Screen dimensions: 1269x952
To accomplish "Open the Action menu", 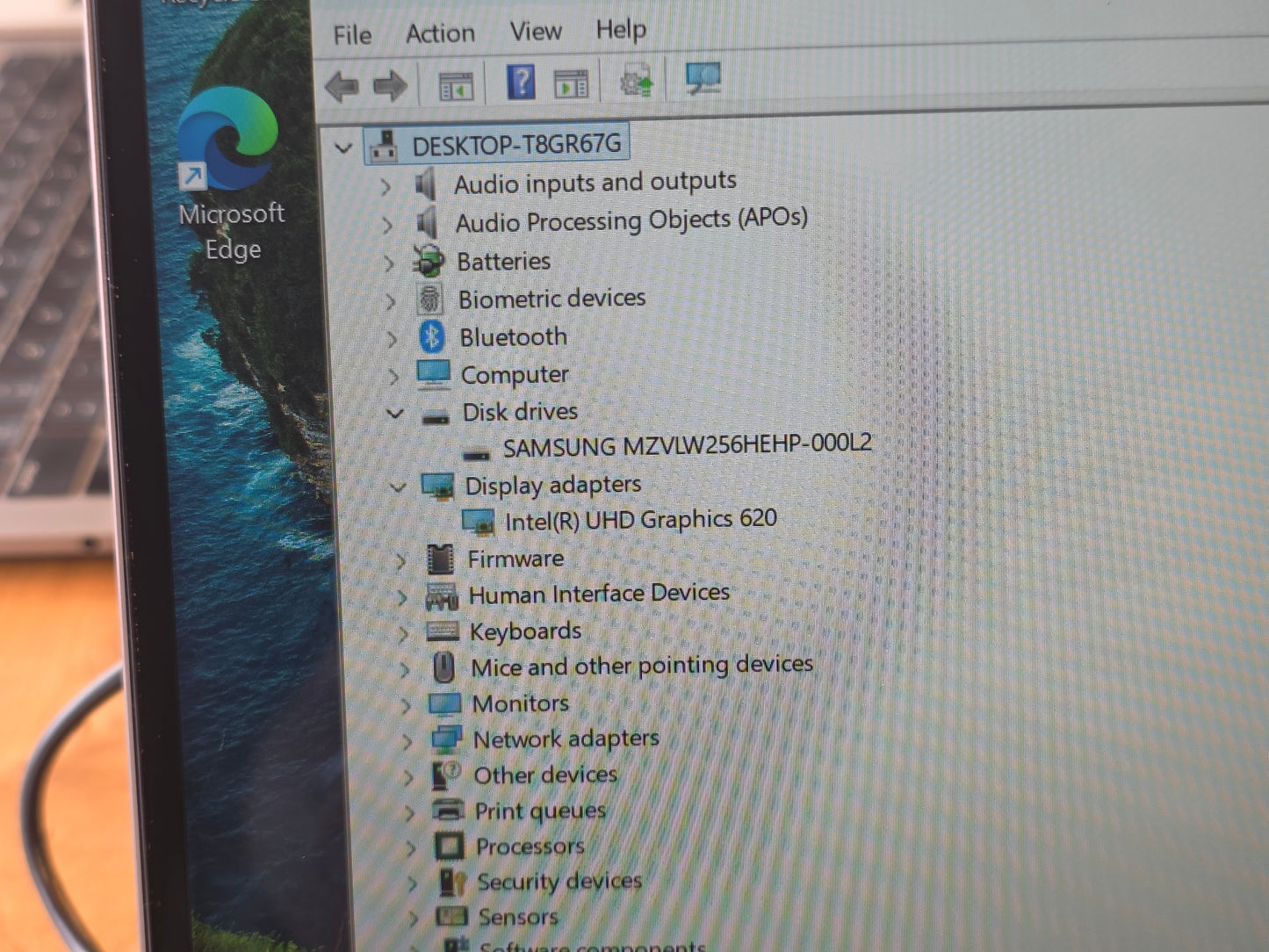I will 439,32.
